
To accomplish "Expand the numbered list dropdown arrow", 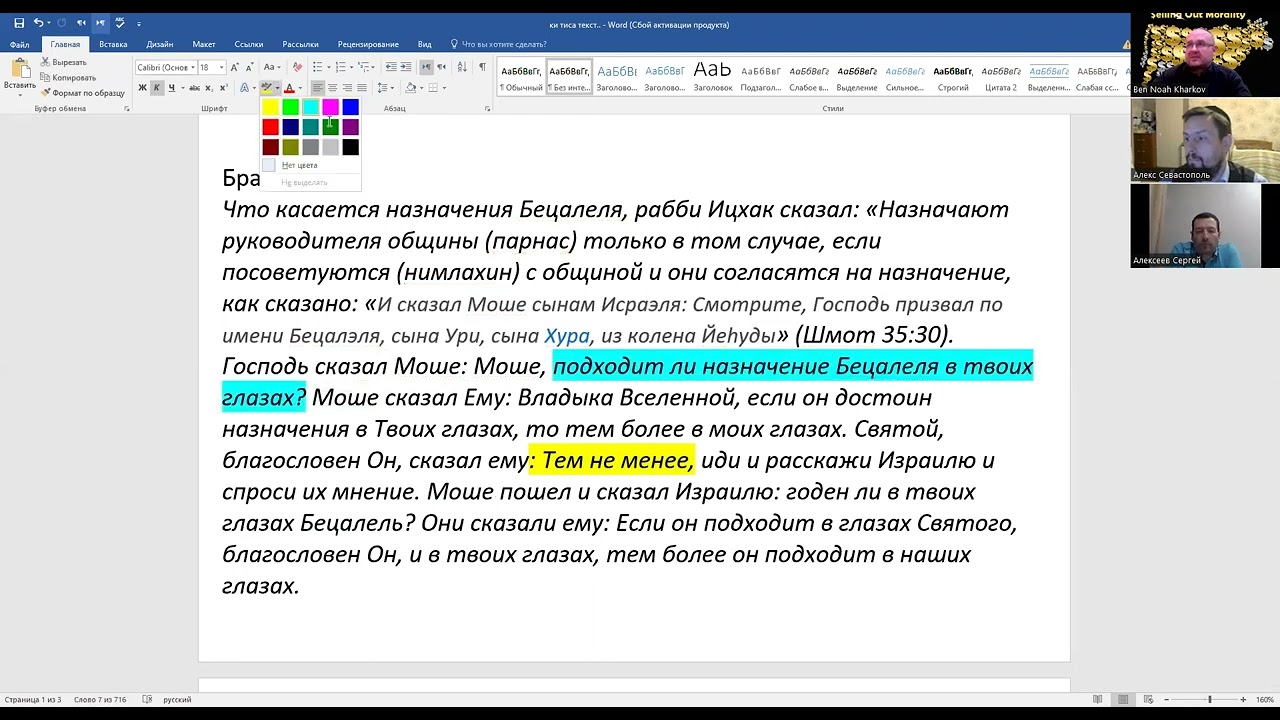I will coord(351,67).
